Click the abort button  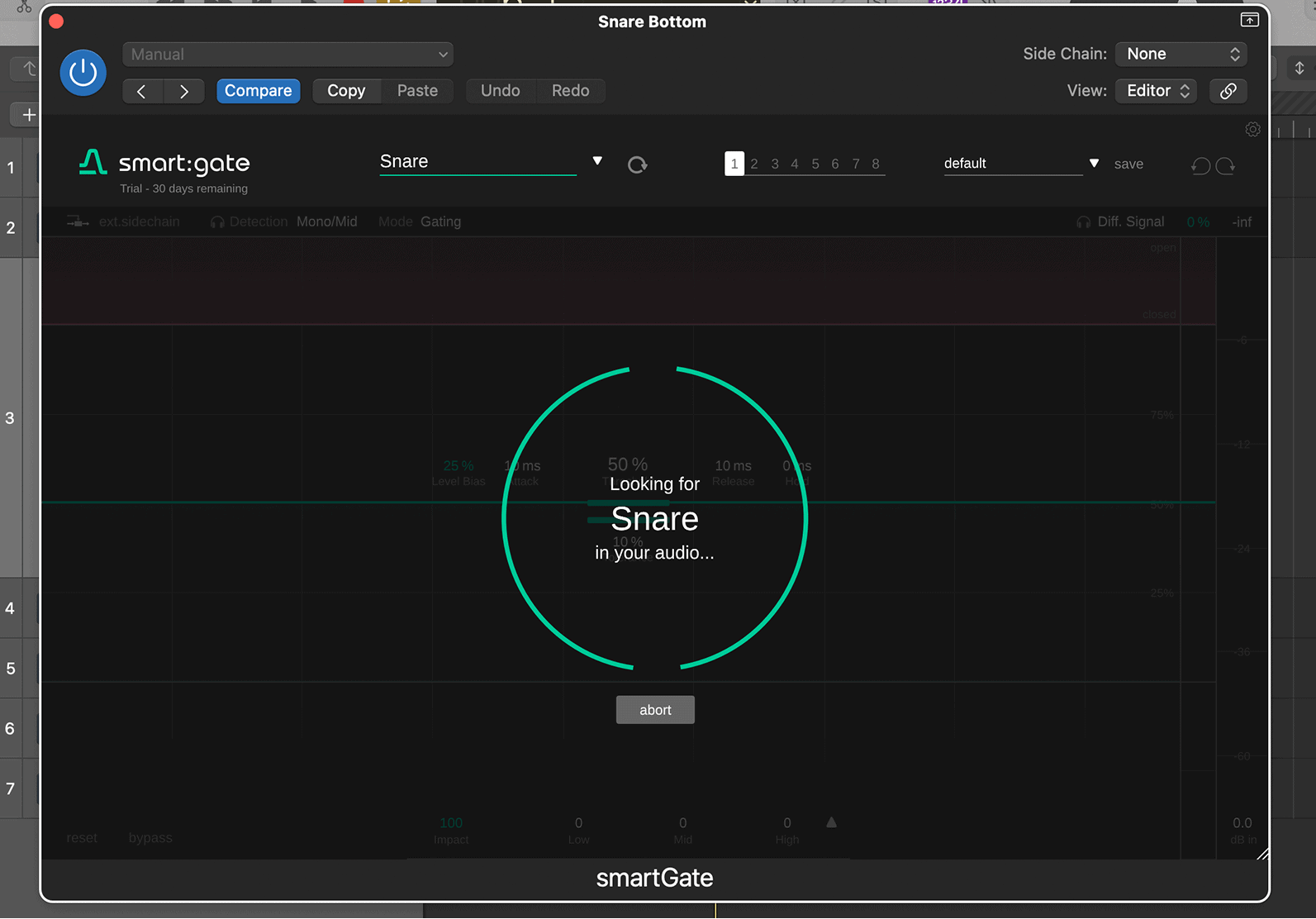tap(655, 710)
